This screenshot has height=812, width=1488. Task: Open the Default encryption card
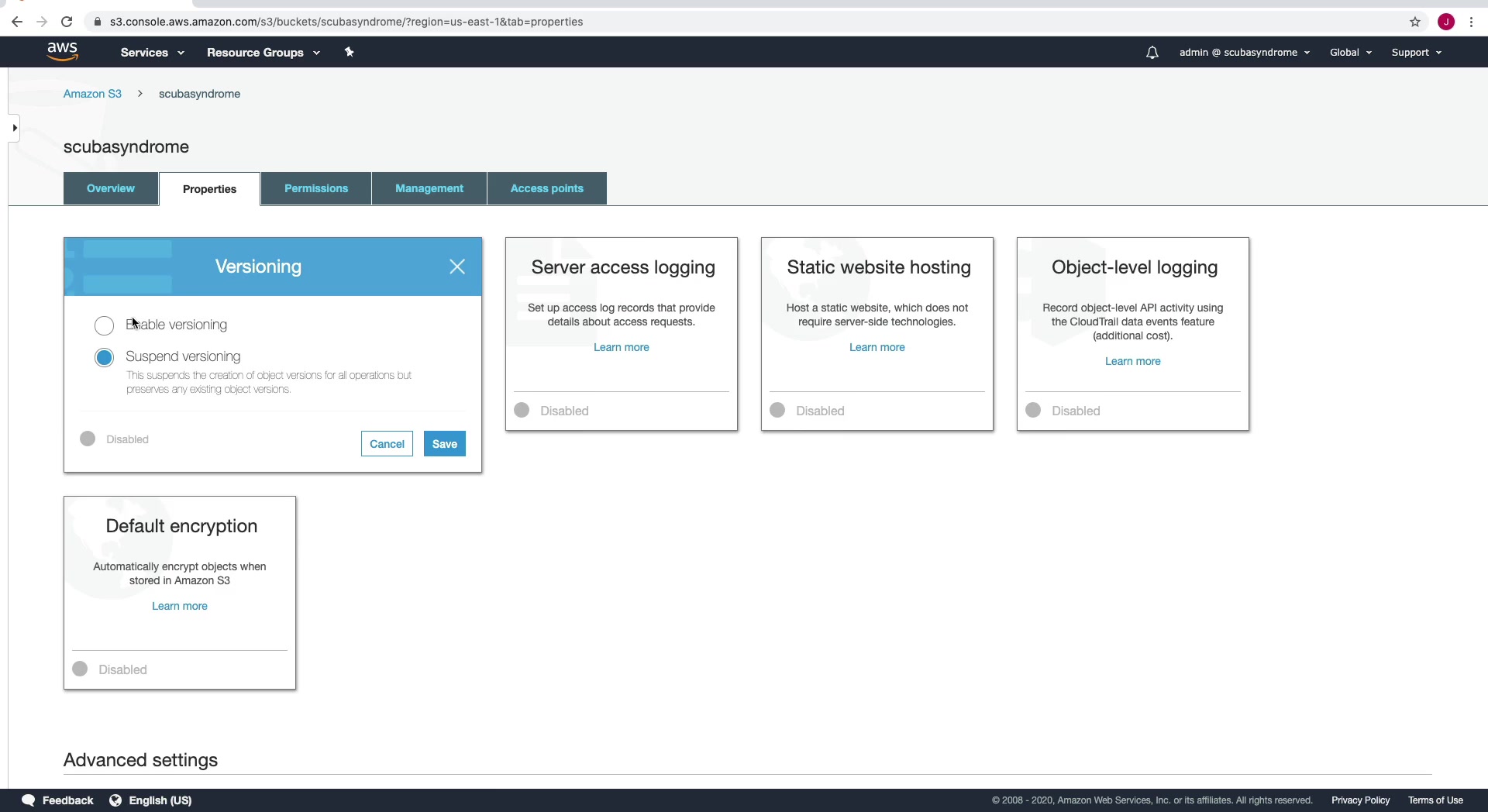click(180, 593)
